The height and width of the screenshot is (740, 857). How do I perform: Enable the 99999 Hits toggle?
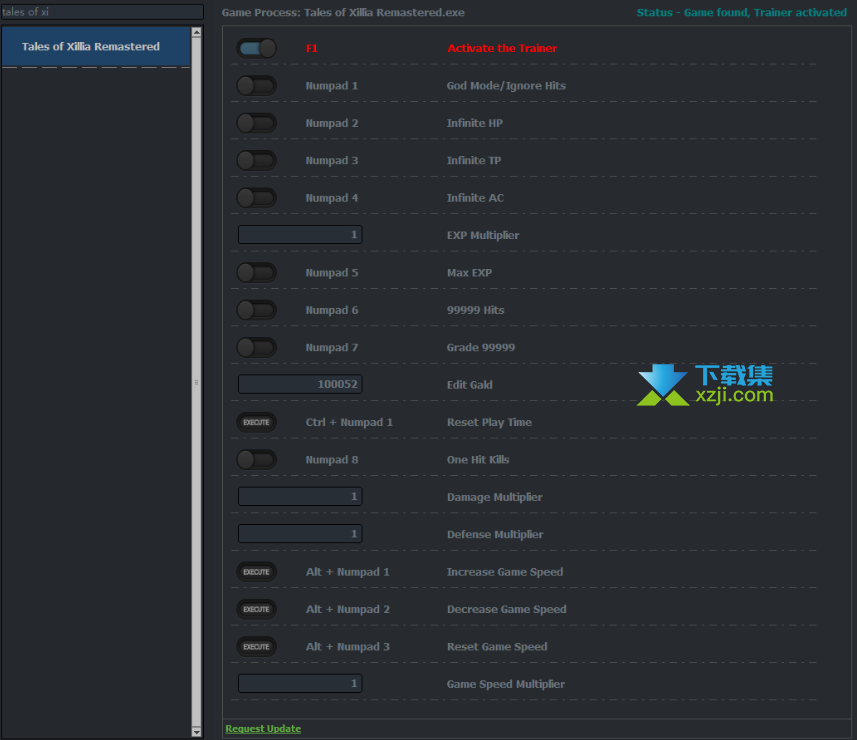pos(257,310)
